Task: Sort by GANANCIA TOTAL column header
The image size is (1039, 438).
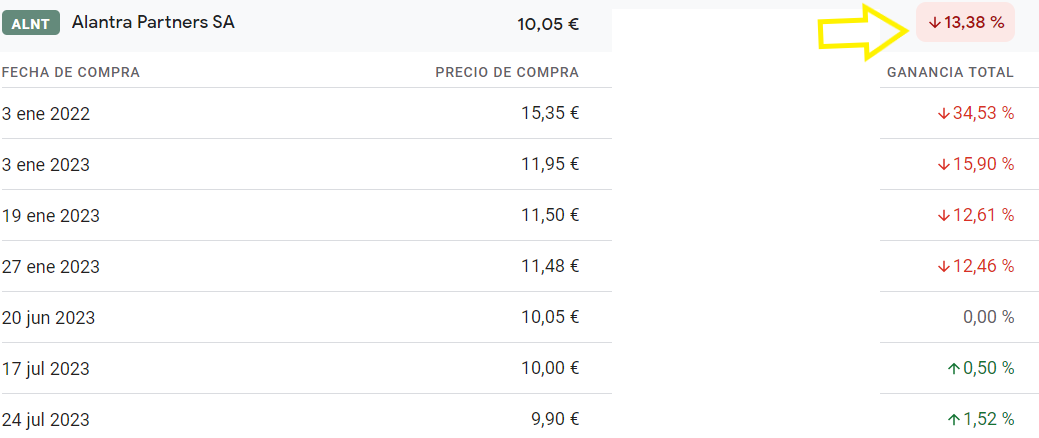Action: (x=950, y=72)
